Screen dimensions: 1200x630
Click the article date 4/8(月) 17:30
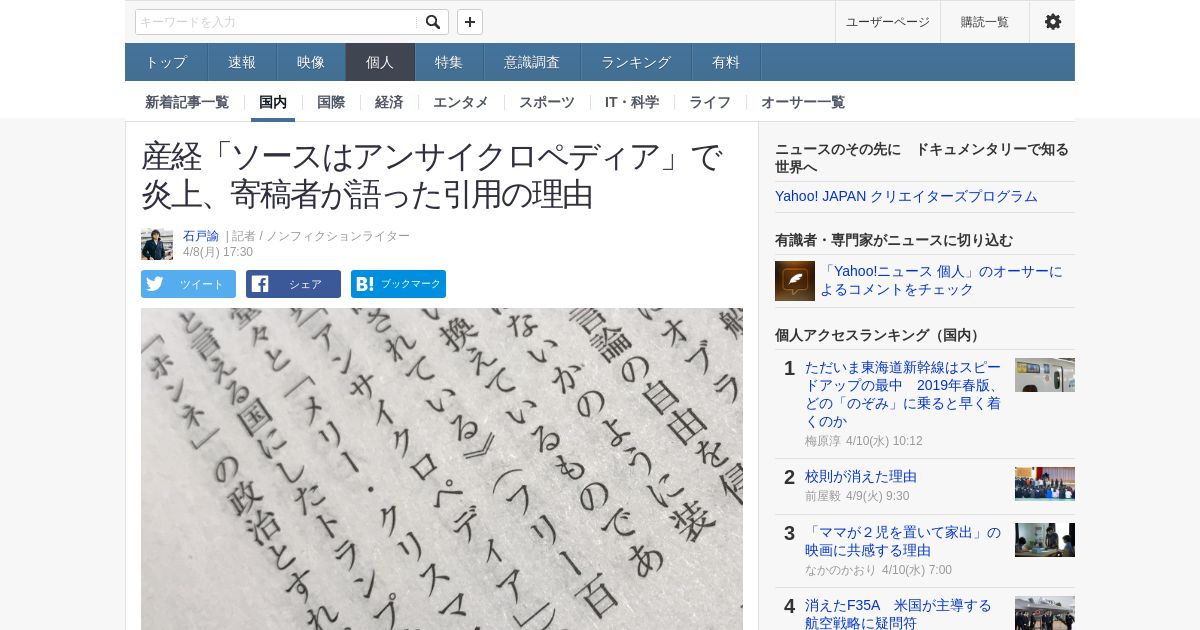218,252
